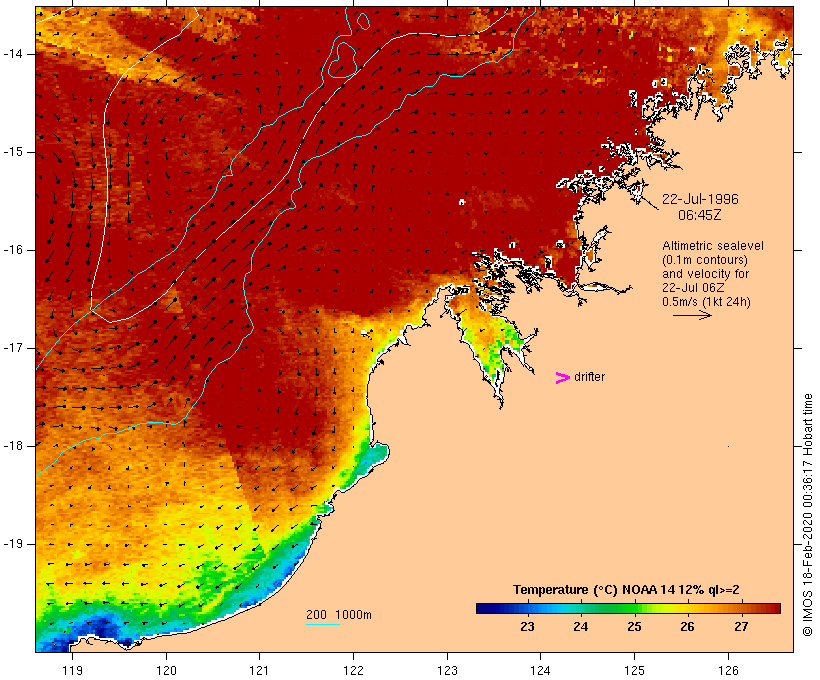
Task: Click the 24 value on temperature scale
Action: coord(580,627)
